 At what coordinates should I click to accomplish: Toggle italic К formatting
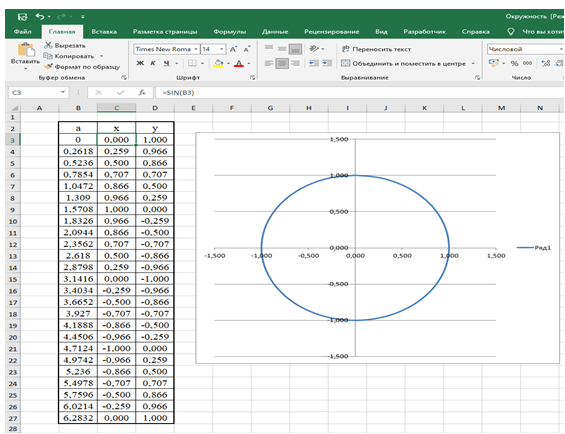[153, 63]
